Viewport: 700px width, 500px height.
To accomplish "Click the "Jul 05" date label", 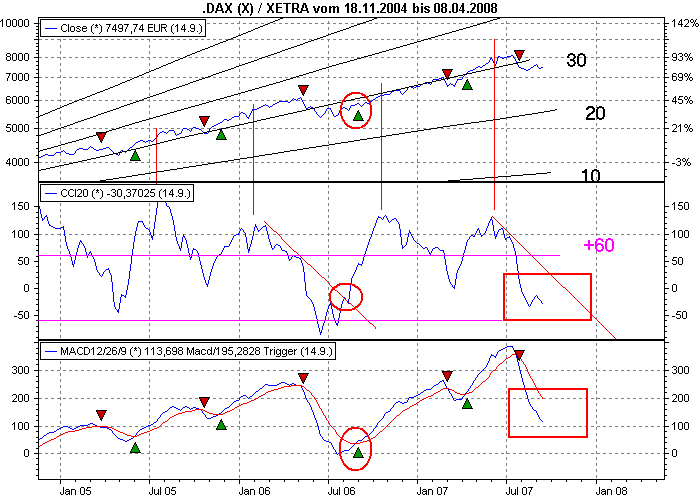I will pyautogui.click(x=162, y=491).
